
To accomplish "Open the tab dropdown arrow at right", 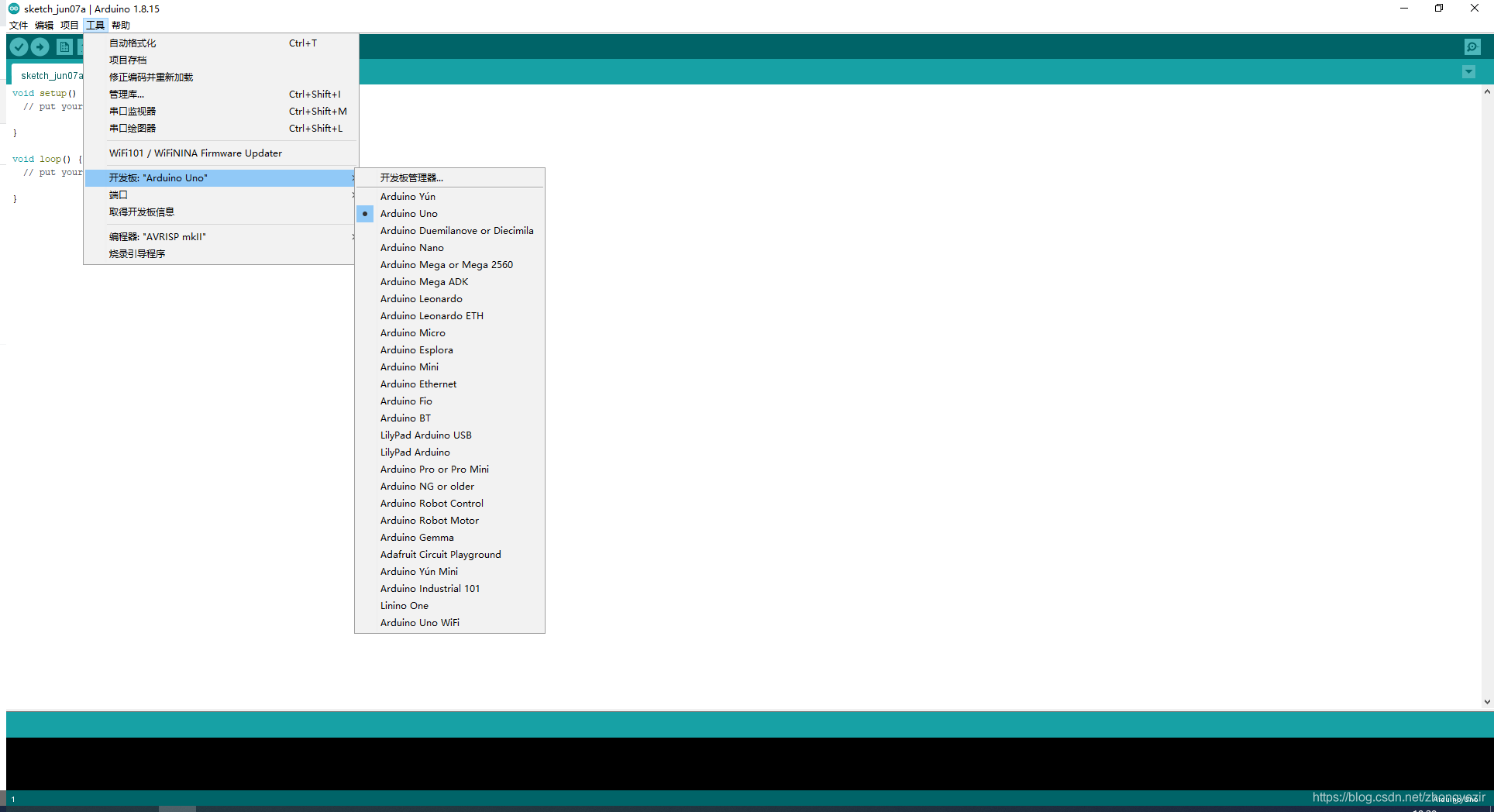I will [x=1468, y=72].
